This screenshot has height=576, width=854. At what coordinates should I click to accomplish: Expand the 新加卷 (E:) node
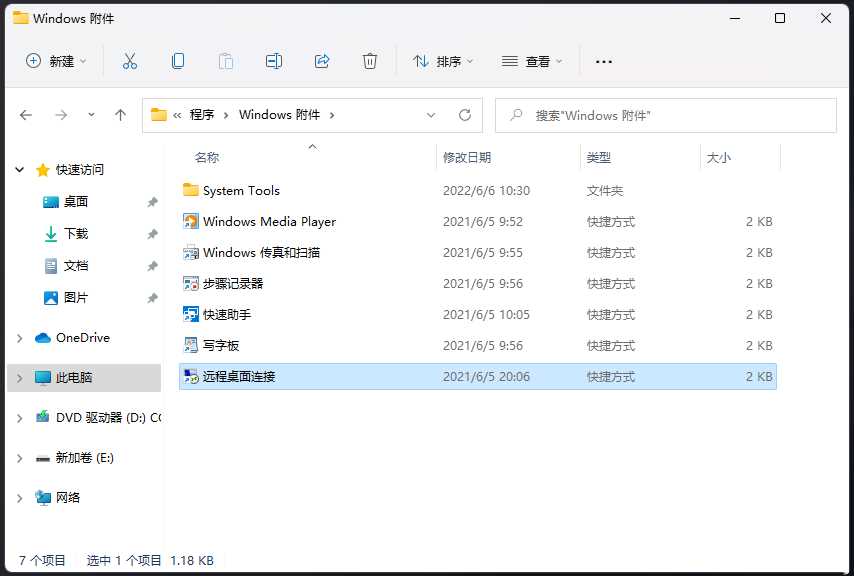coord(20,458)
